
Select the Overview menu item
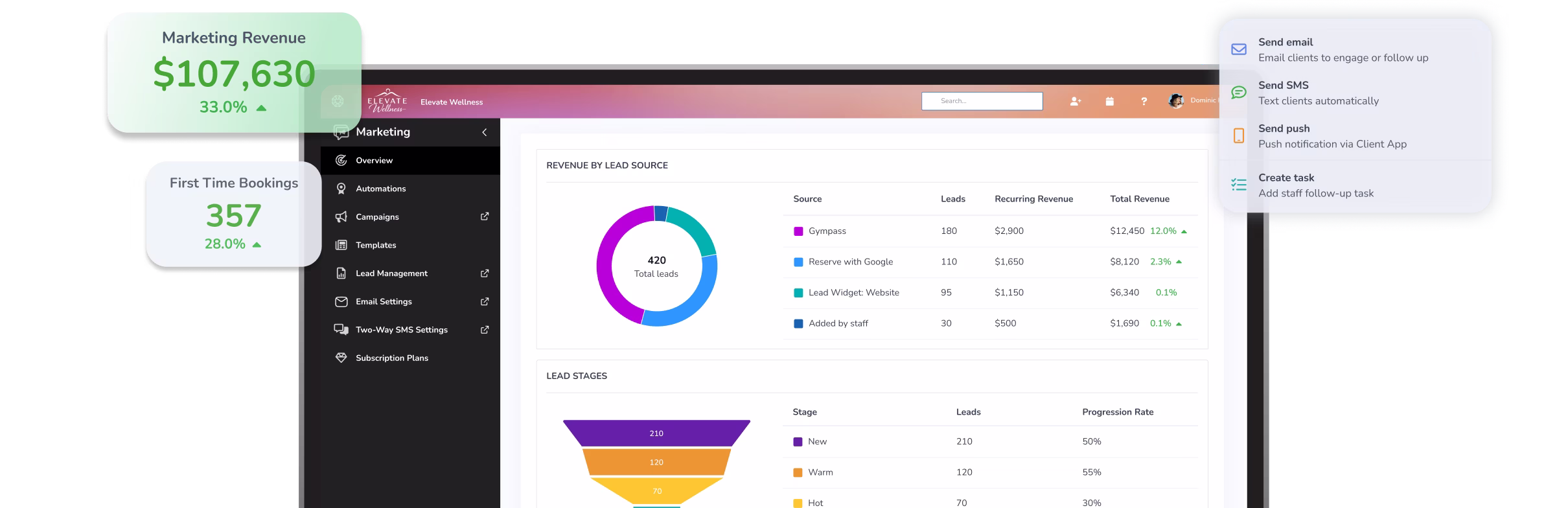410,161
